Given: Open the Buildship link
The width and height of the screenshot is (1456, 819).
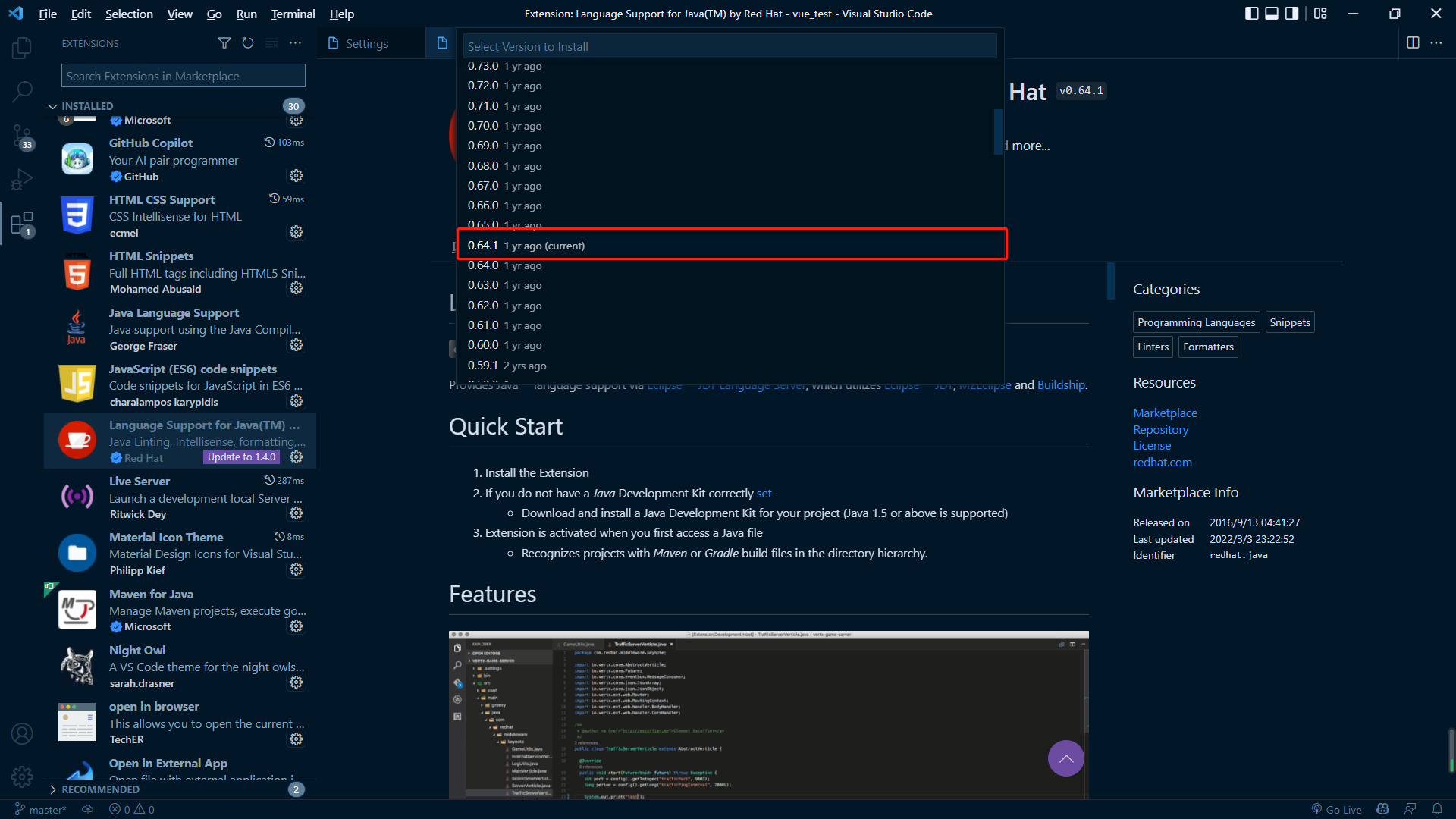Looking at the screenshot, I should point(1061,385).
